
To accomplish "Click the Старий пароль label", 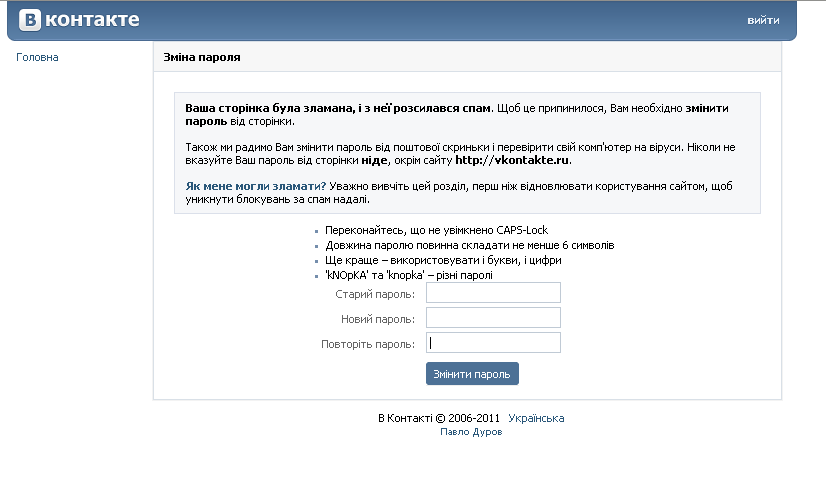I will tap(375, 294).
